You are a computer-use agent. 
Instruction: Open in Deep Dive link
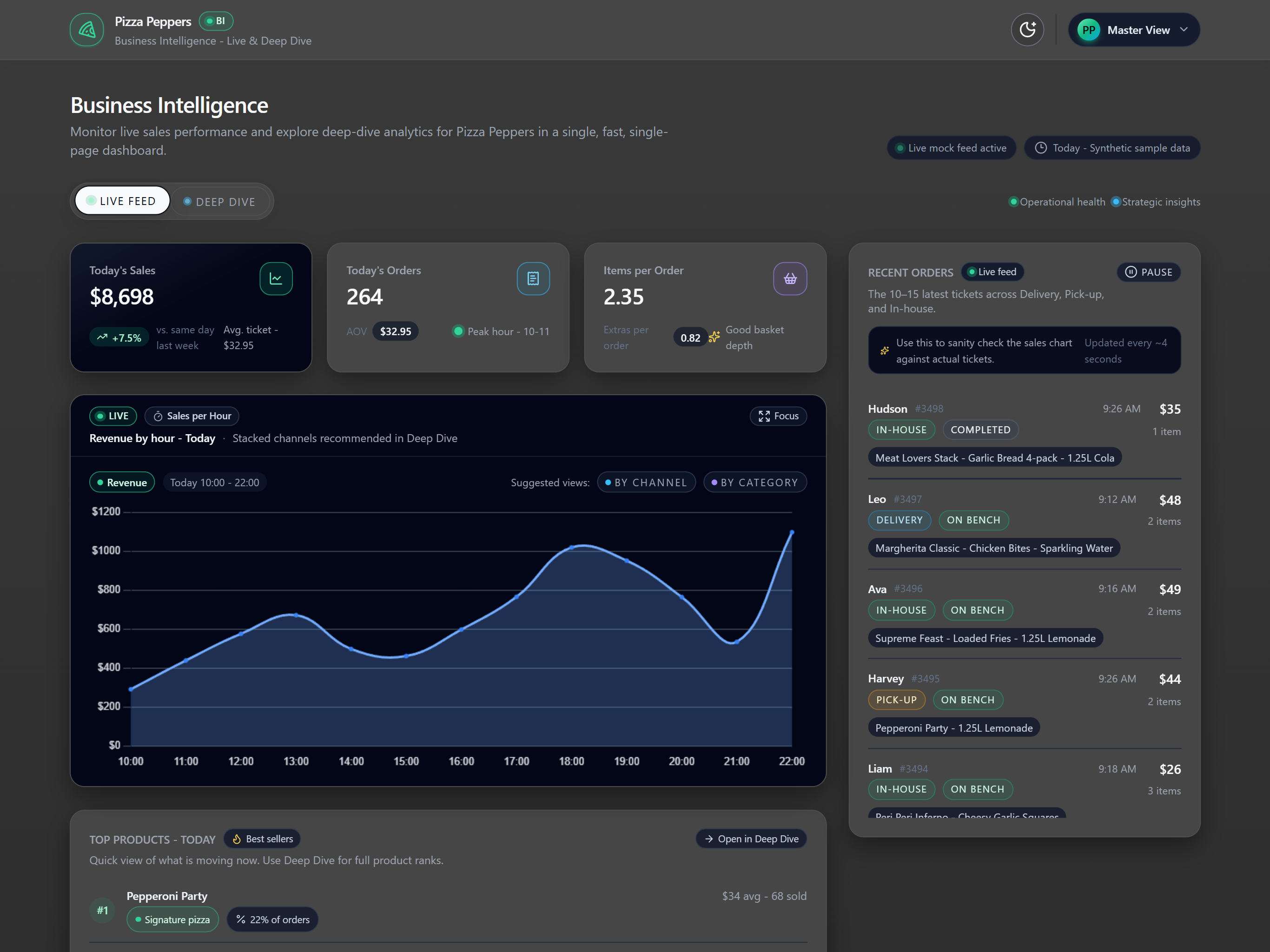(751, 839)
